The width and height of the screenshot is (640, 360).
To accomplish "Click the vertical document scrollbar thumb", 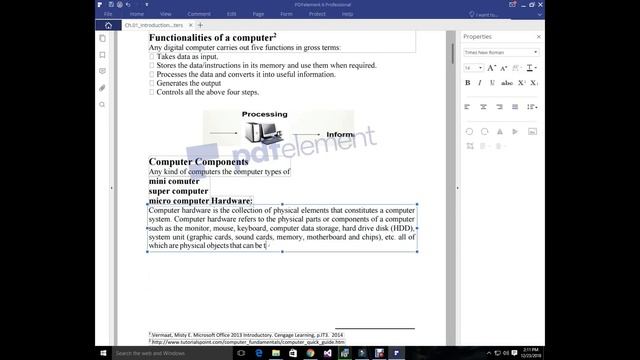I will pos(453,53).
